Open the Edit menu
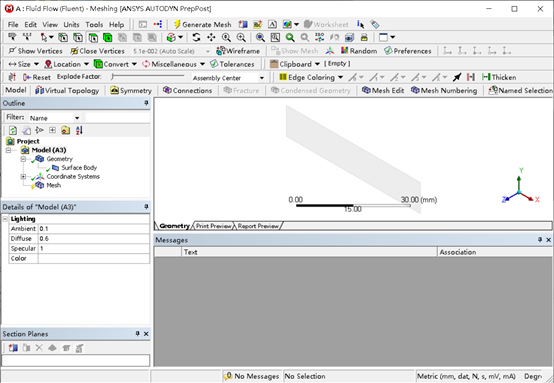 (x=30, y=24)
